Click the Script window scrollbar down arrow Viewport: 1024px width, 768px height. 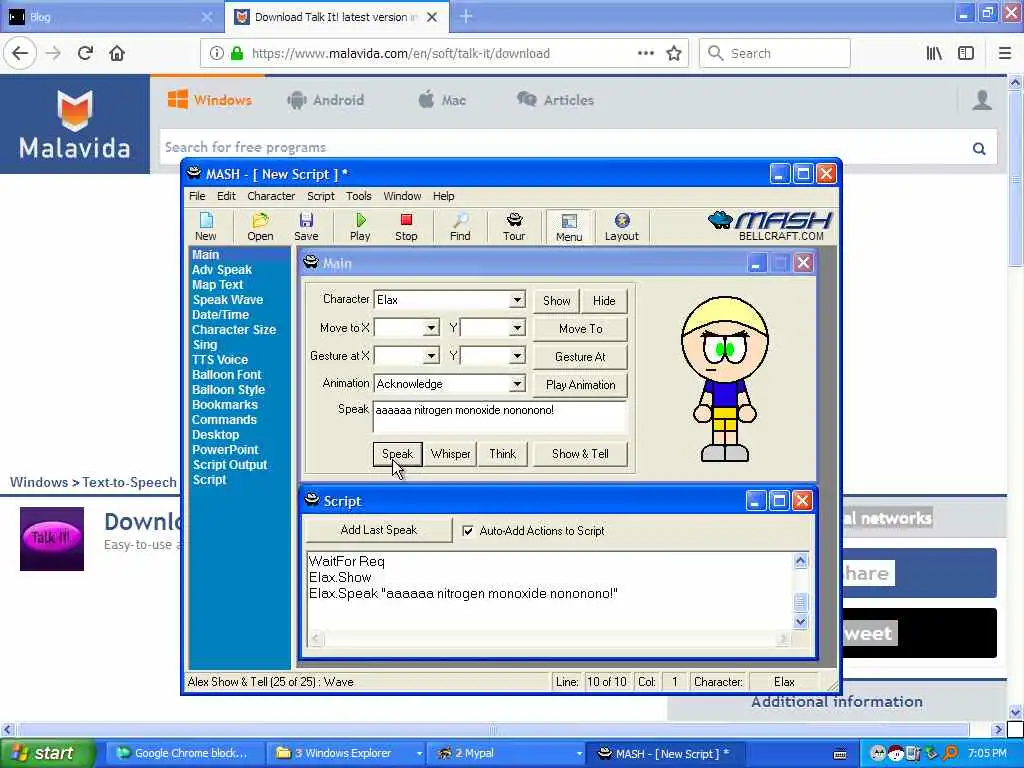(801, 622)
